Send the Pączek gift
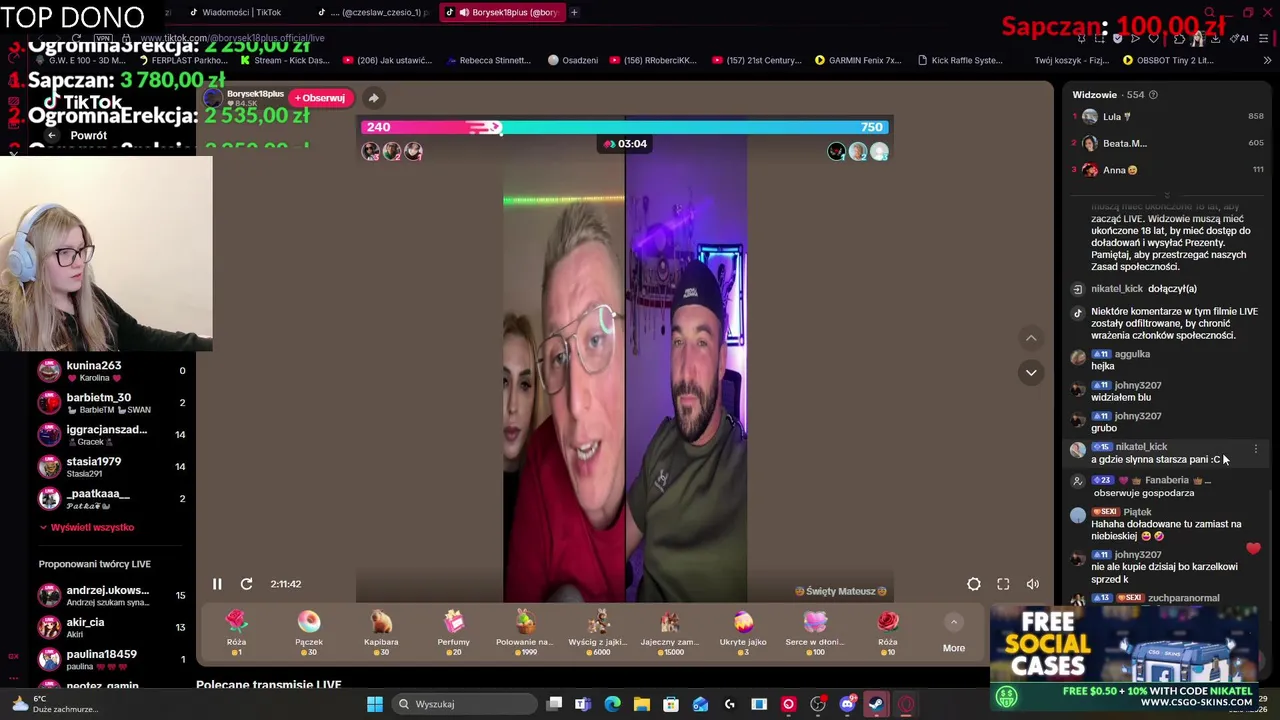Viewport: 1280px width, 720px height. point(309,633)
